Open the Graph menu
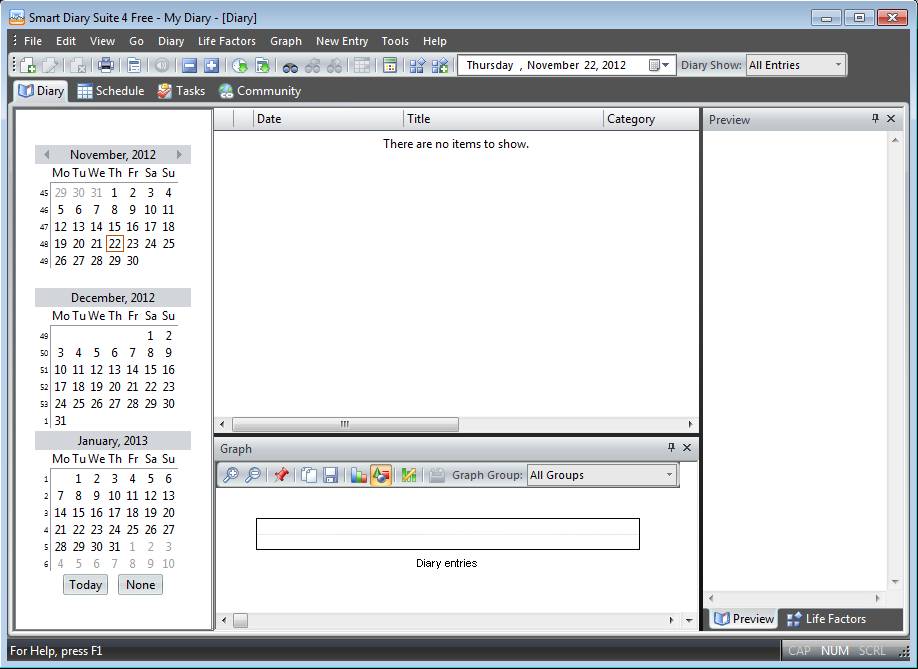 (286, 41)
